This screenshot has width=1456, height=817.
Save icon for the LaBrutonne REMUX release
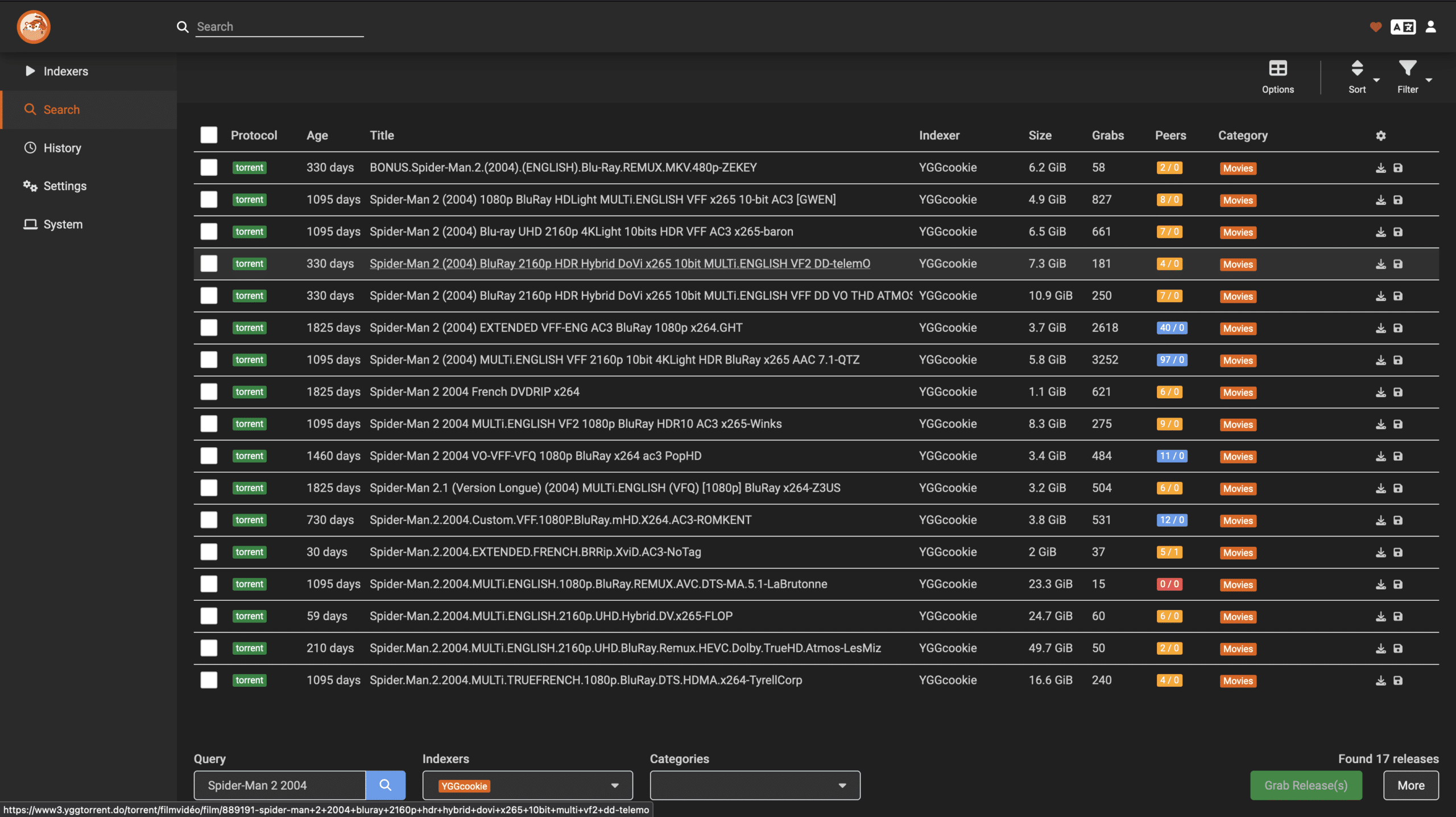pyautogui.click(x=1398, y=584)
